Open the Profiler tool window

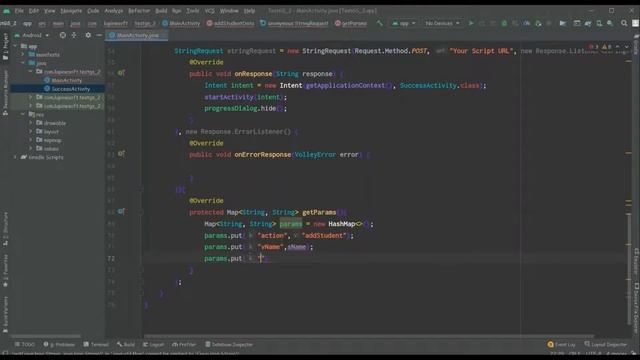[184, 344]
